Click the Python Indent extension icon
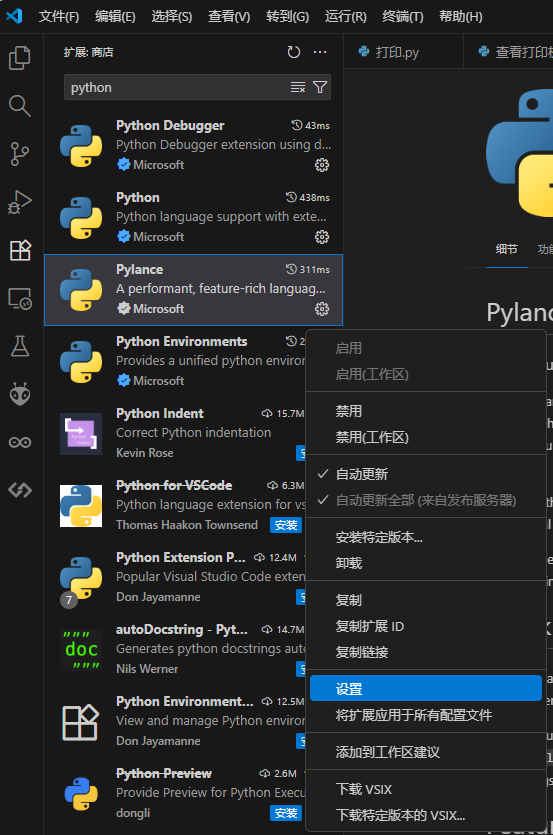The width and height of the screenshot is (553, 835). coord(81,433)
